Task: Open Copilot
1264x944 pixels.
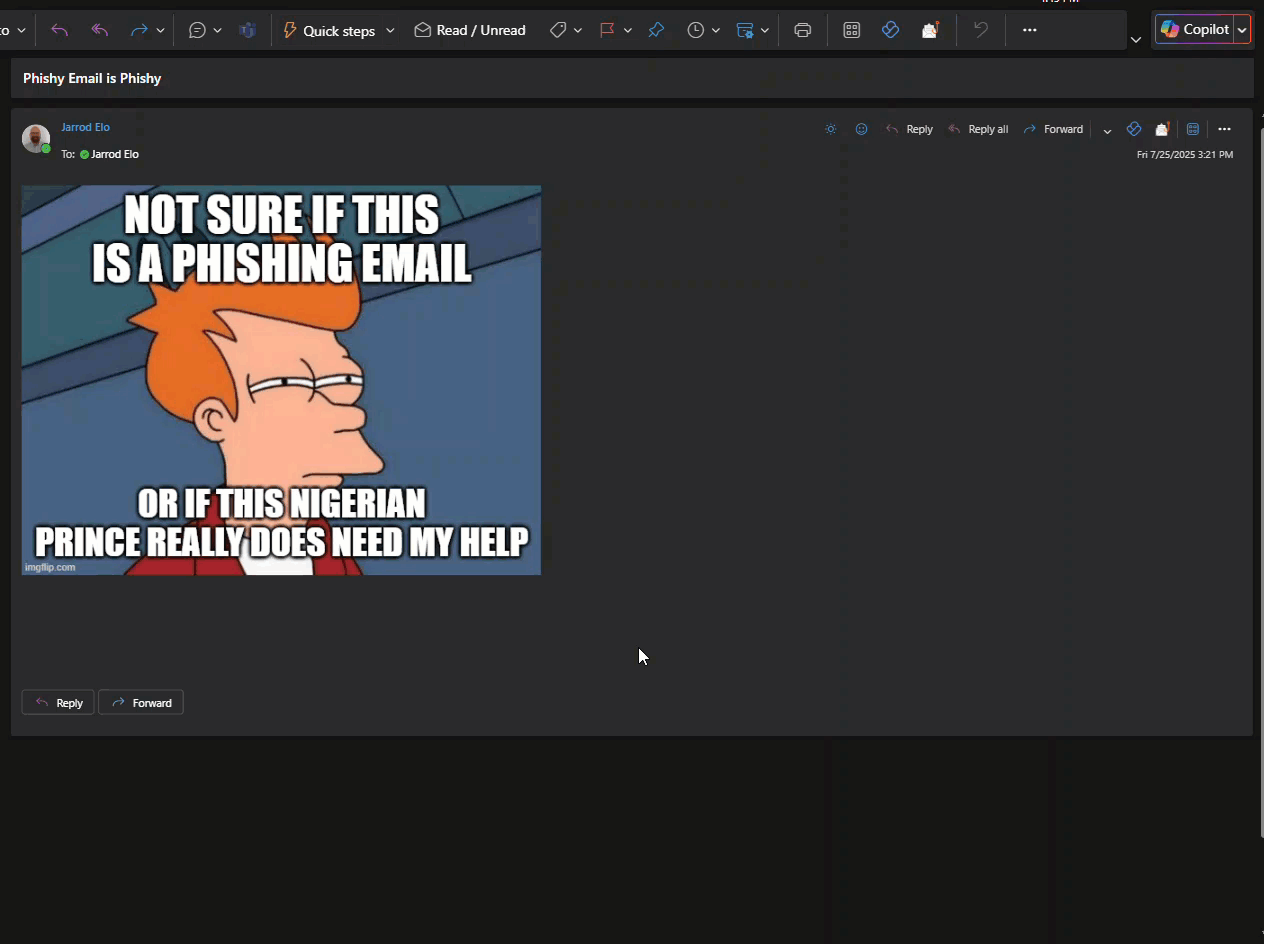Action: click(1195, 29)
